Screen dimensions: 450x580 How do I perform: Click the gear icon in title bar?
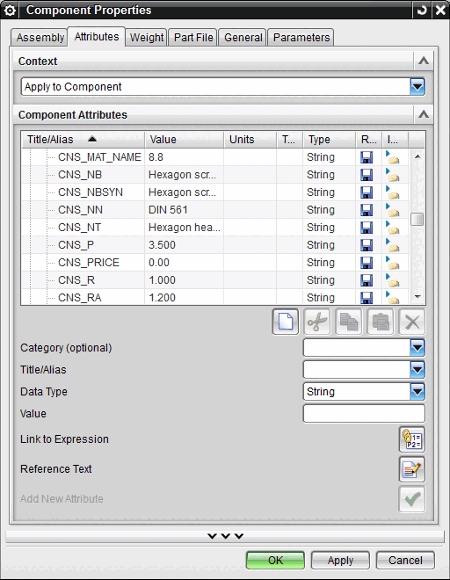(9, 10)
